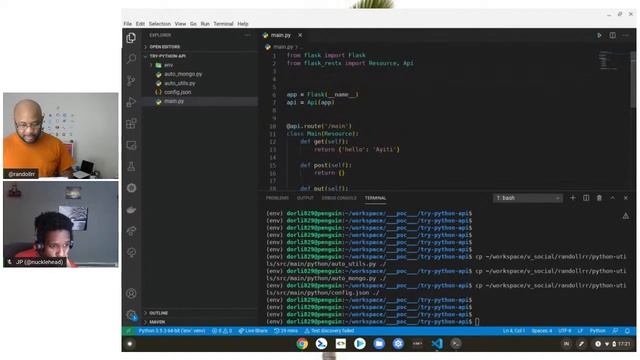The image size is (640, 360).
Task: Open Visual Studio Code shelf icon
Action: pyautogui.click(x=437, y=344)
